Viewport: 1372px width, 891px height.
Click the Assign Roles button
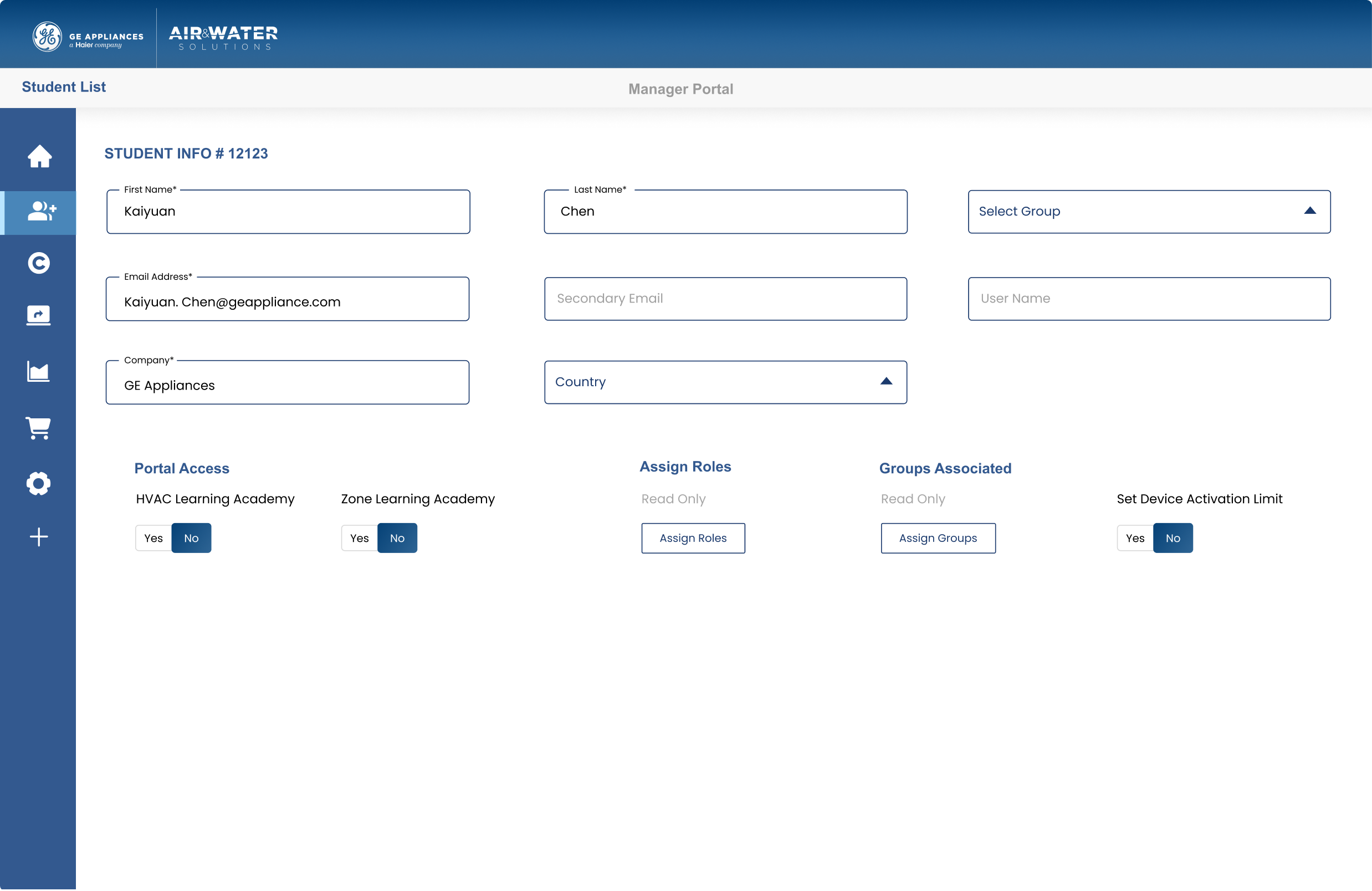pos(693,537)
